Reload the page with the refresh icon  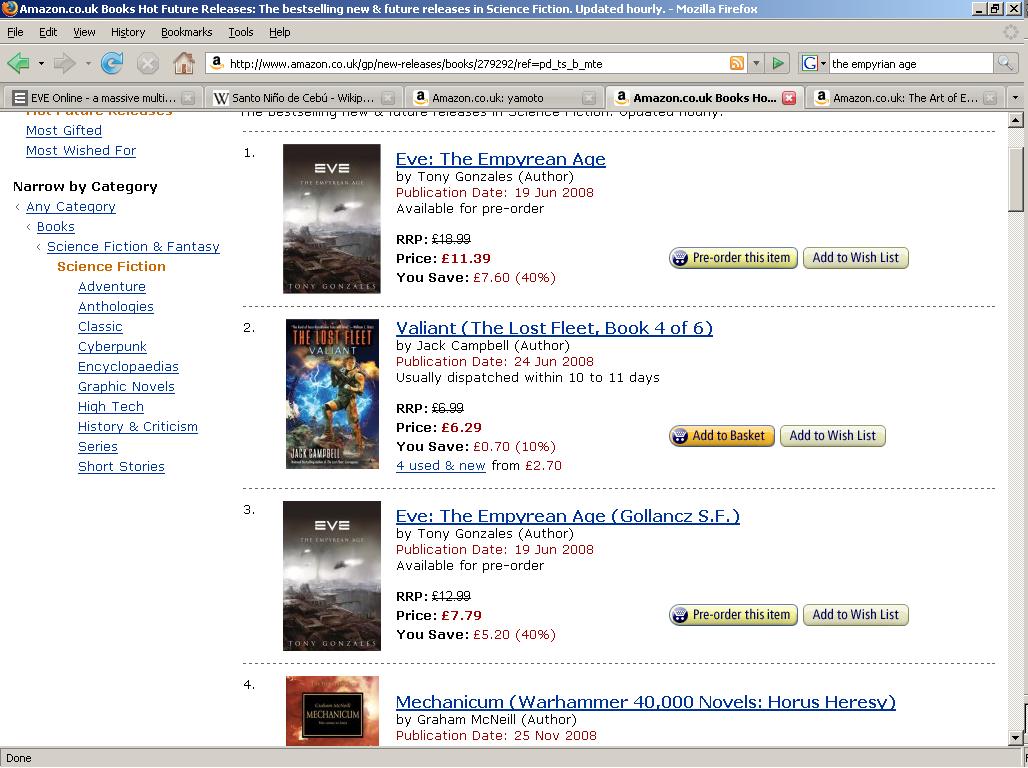point(112,64)
